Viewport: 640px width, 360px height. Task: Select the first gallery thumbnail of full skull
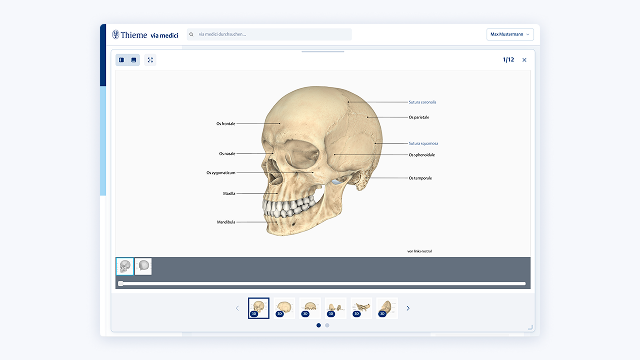[x=258, y=308]
